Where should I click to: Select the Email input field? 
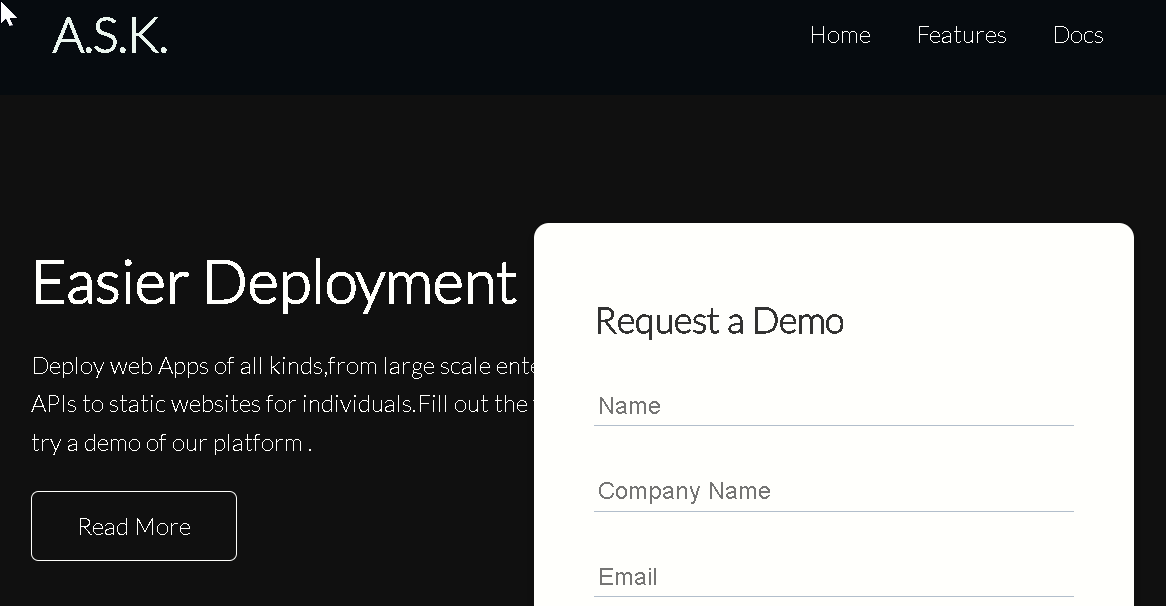pyautogui.click(x=833, y=577)
